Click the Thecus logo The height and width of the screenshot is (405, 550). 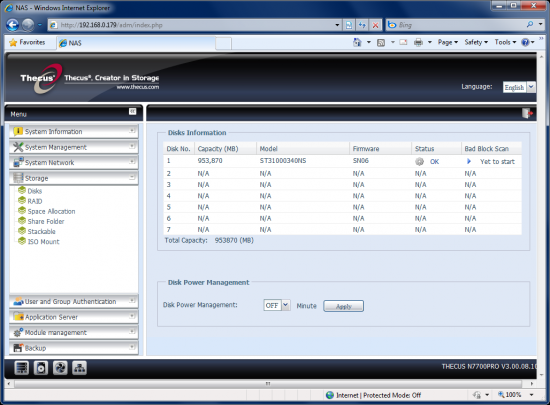click(41, 79)
